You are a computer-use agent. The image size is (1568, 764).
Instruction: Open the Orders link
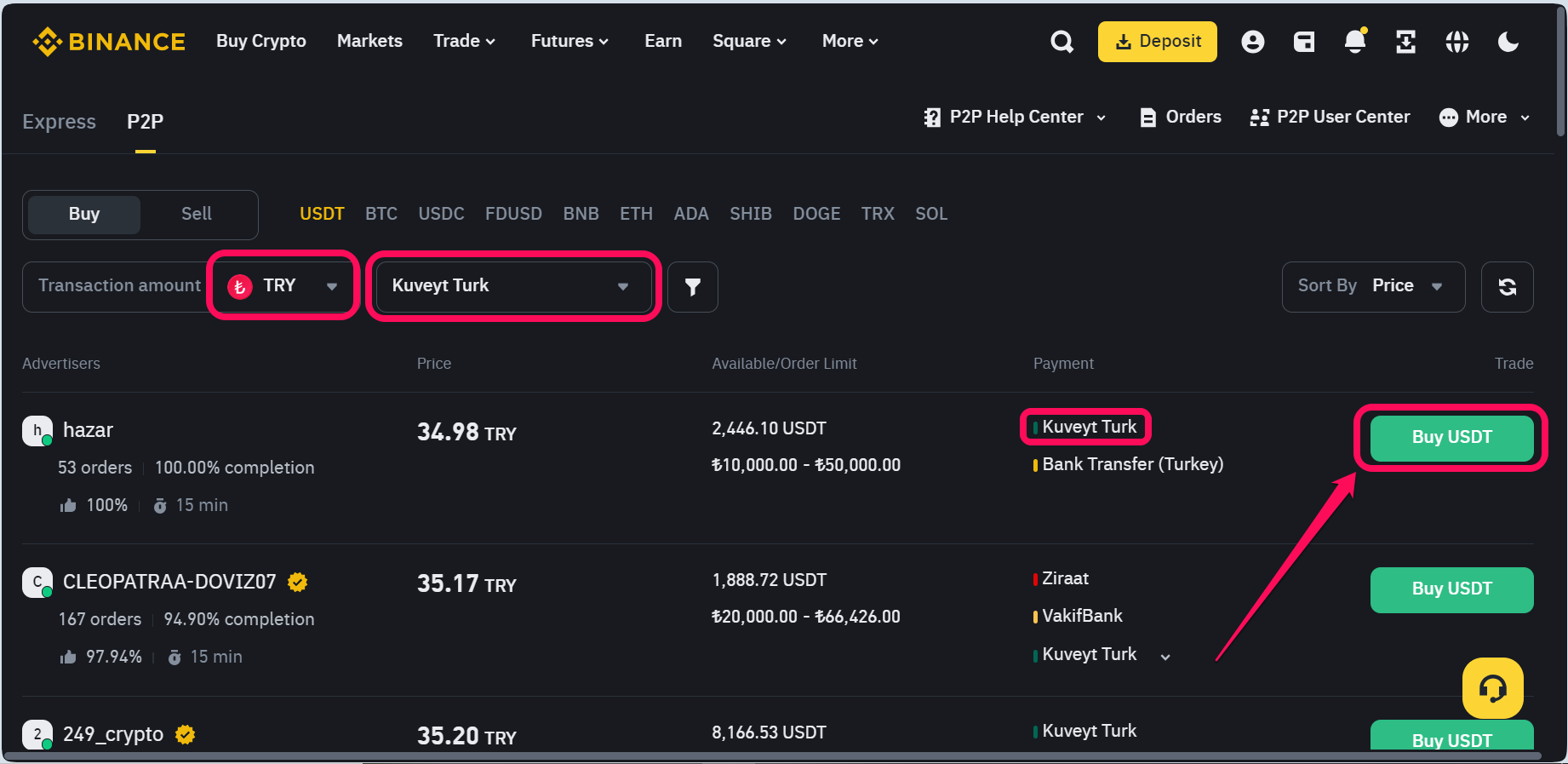pos(1180,118)
